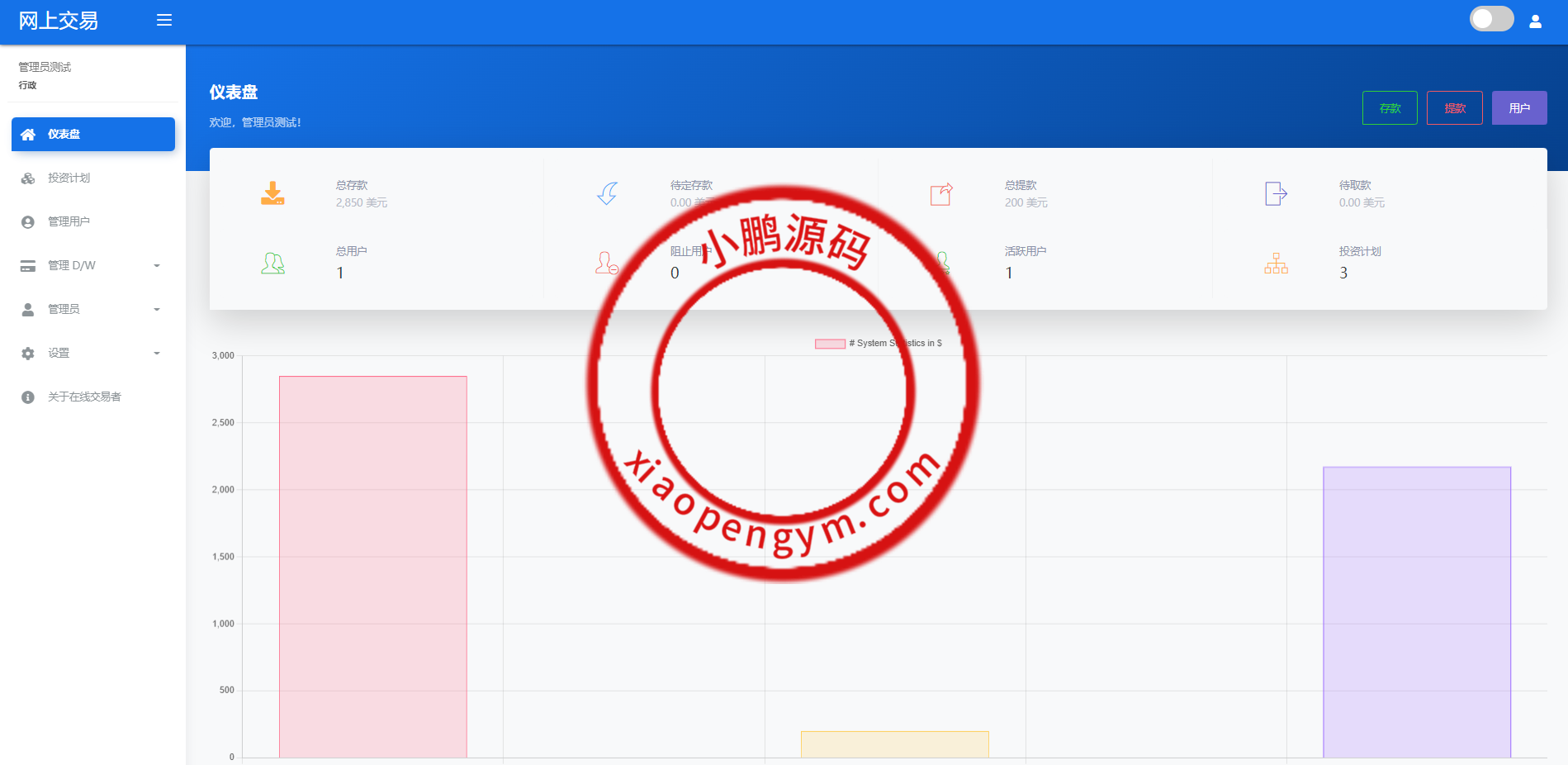Viewport: 1568px width, 765px height.
Task: Open the 投资计划 sidebar menu item
Action: click(x=69, y=178)
